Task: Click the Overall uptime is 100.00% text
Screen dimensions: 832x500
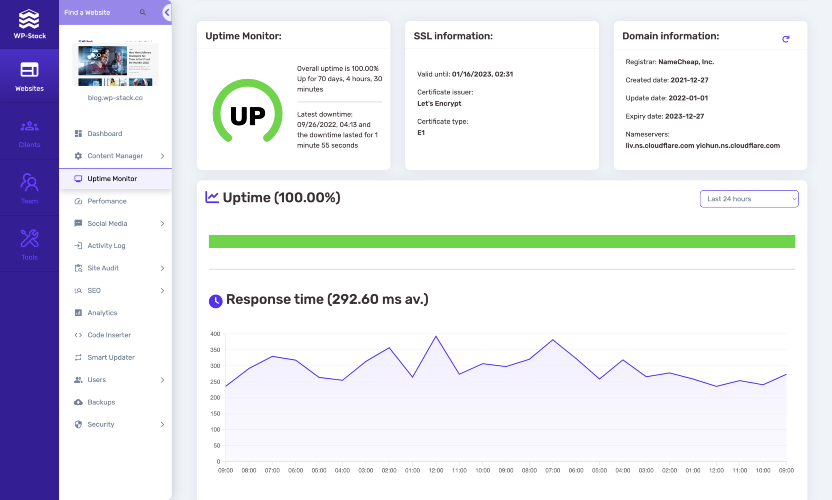Action: (x=337, y=68)
